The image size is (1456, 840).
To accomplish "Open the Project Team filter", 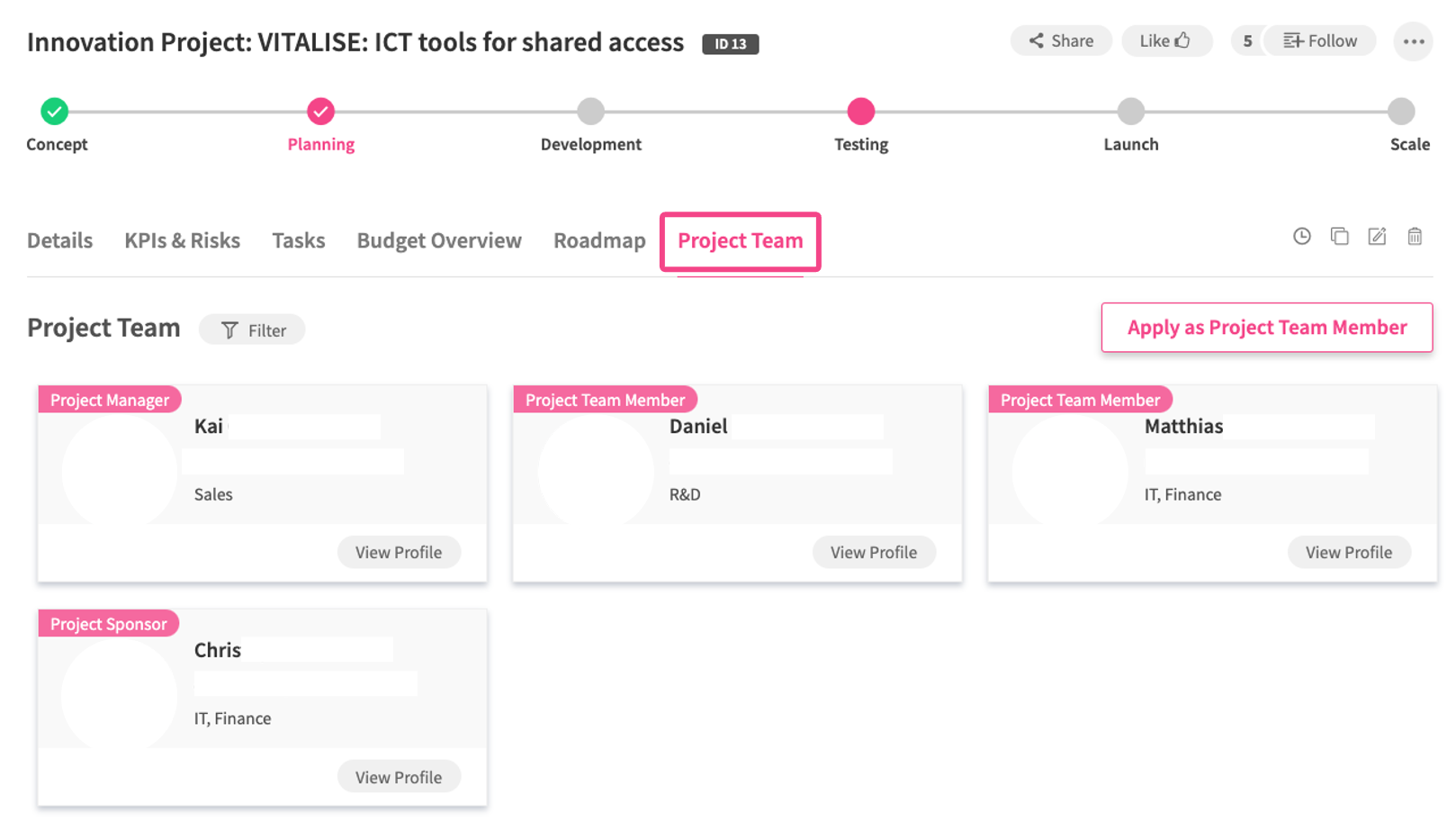I will pyautogui.click(x=253, y=330).
